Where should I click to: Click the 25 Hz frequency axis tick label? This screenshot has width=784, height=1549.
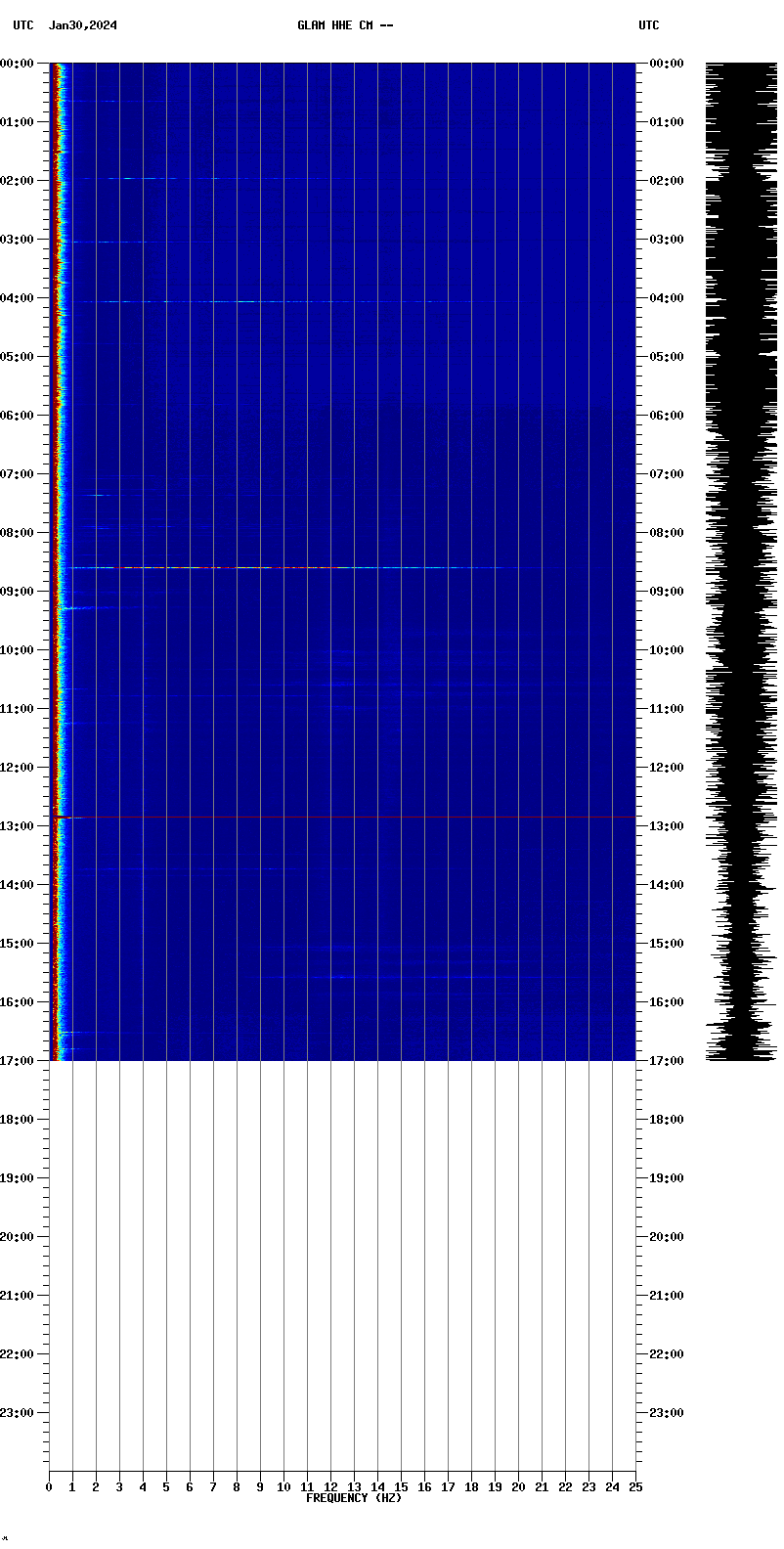coord(635,1487)
